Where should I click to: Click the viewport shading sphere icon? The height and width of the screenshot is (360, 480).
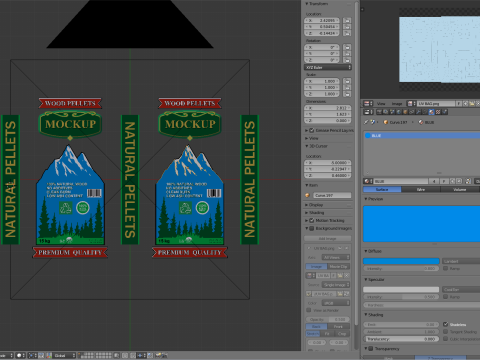coord(19,355)
